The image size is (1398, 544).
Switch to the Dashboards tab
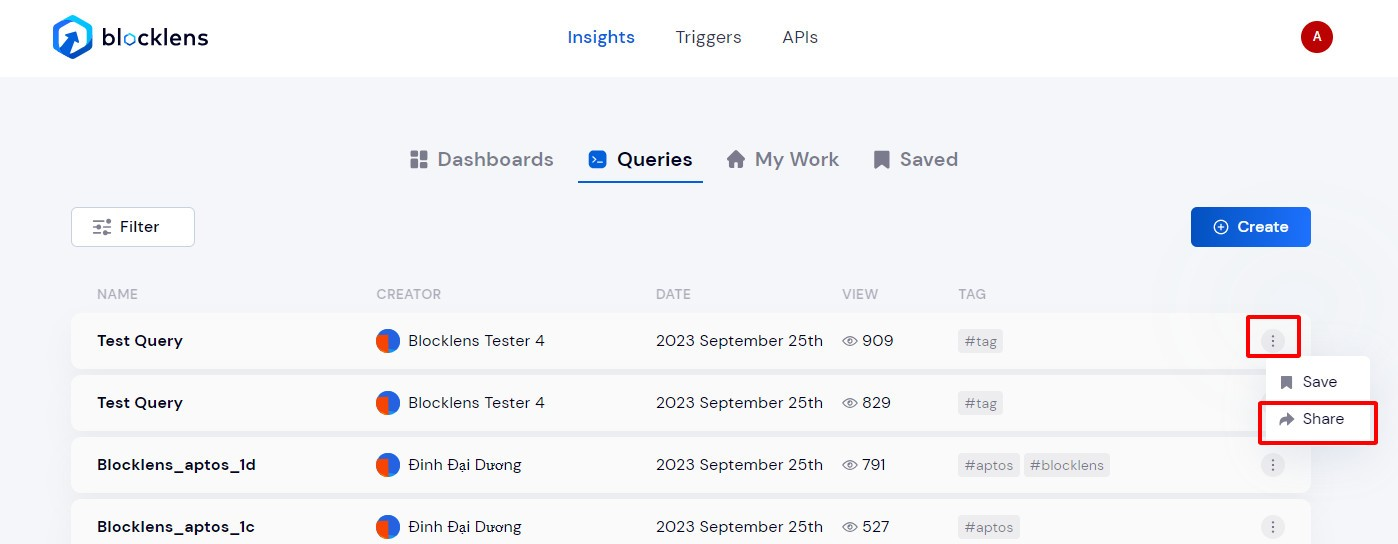(x=482, y=160)
